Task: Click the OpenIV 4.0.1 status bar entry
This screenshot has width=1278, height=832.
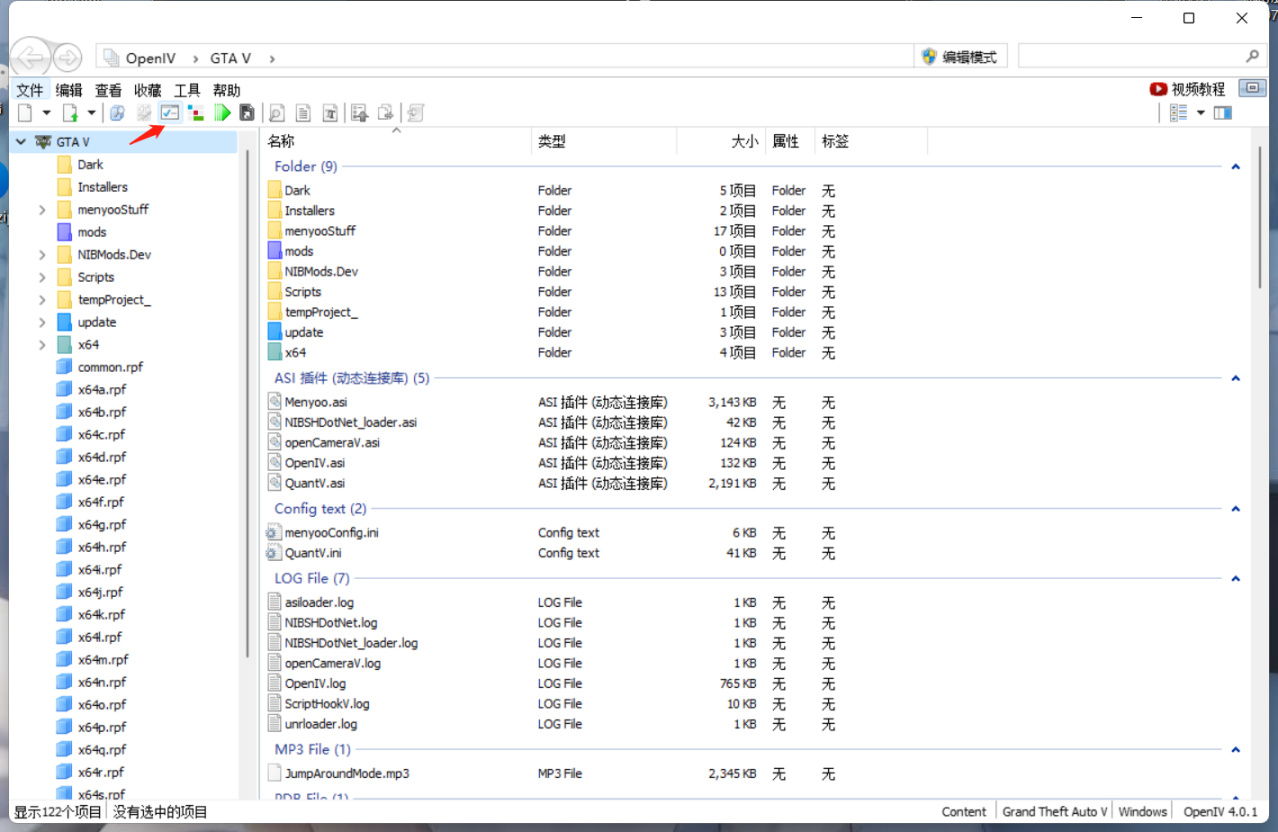Action: pos(1220,812)
